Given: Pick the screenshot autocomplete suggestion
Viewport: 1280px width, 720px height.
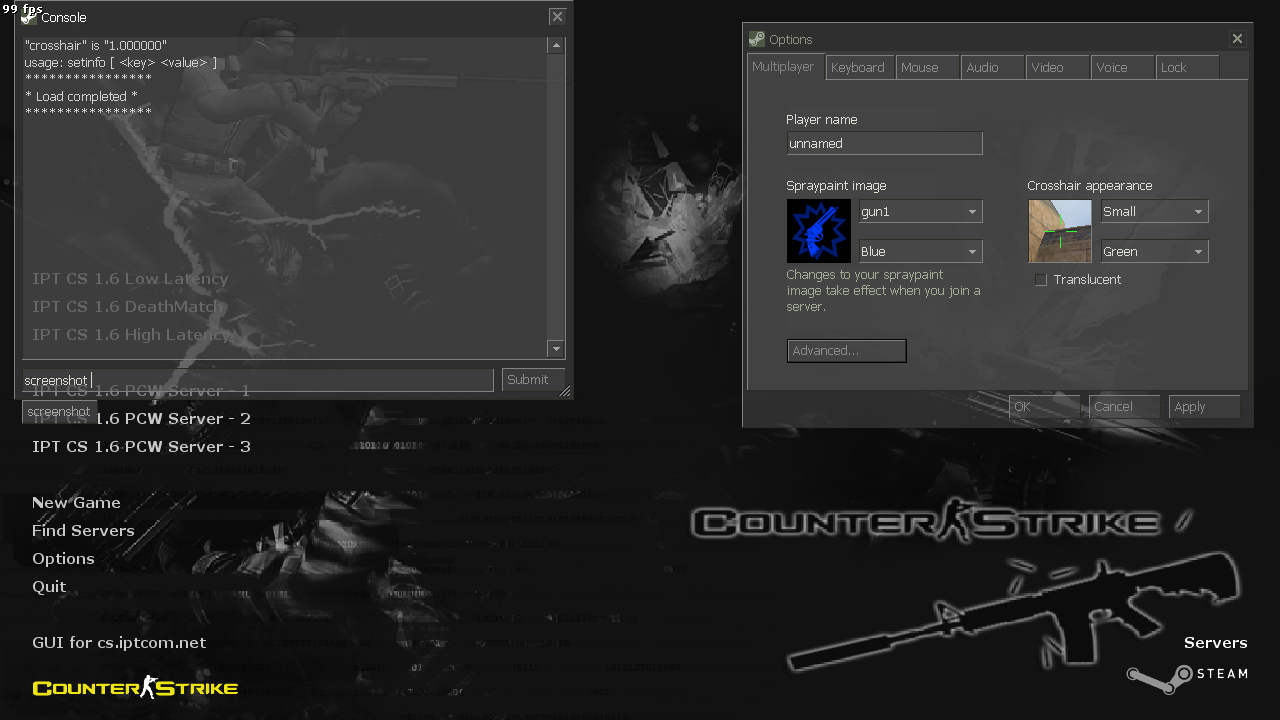Looking at the screenshot, I should [59, 411].
